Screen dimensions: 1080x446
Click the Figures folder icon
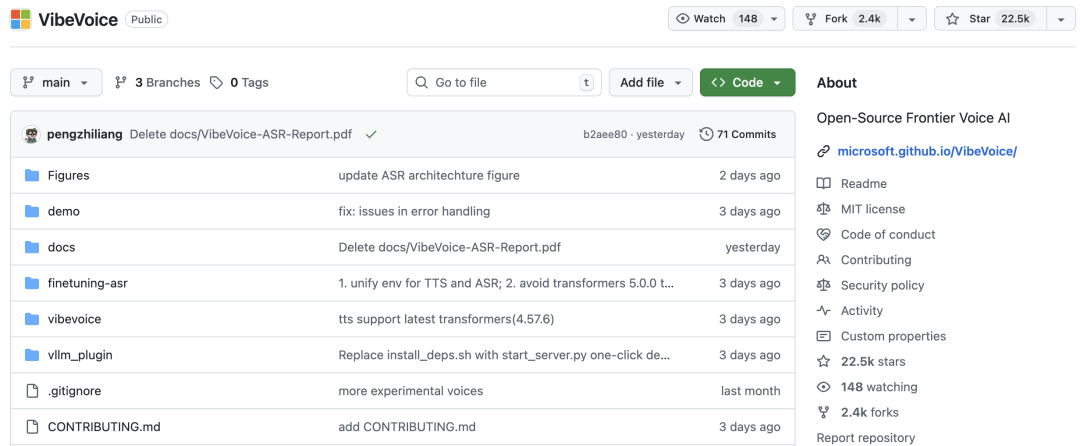coord(31,176)
